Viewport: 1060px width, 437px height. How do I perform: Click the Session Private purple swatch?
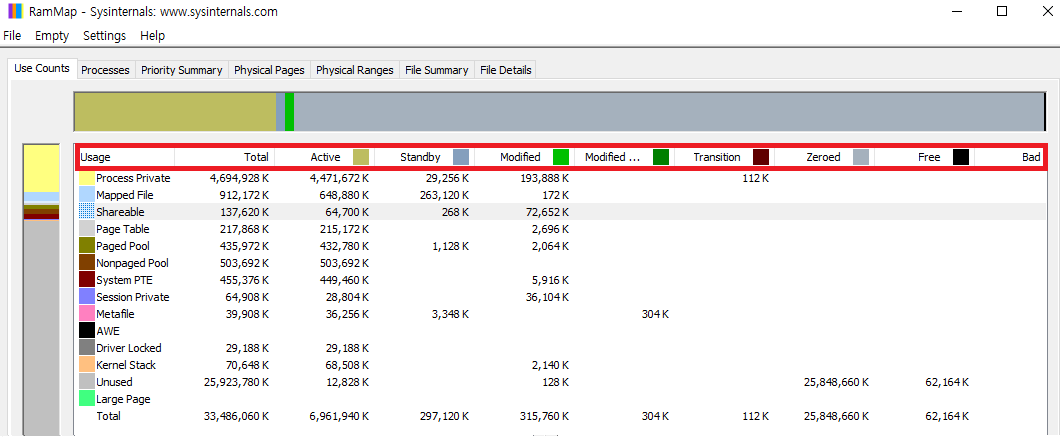(x=87, y=296)
